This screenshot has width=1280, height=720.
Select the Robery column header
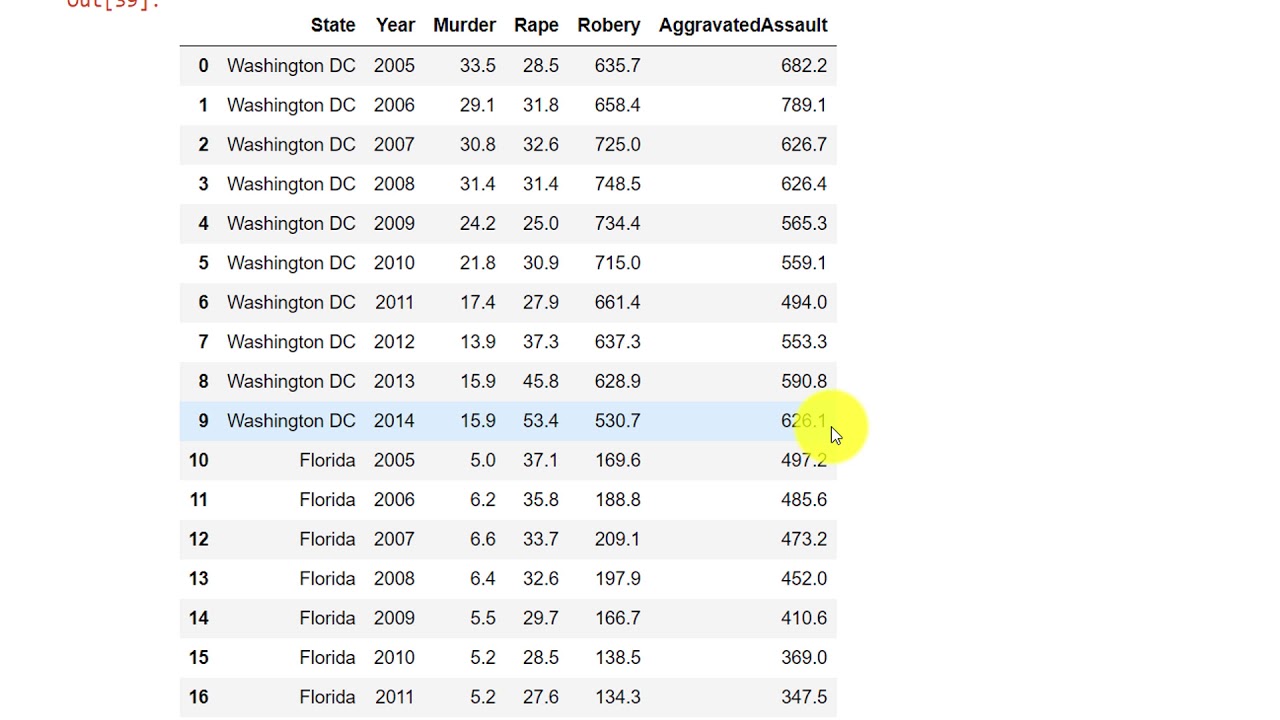(608, 25)
